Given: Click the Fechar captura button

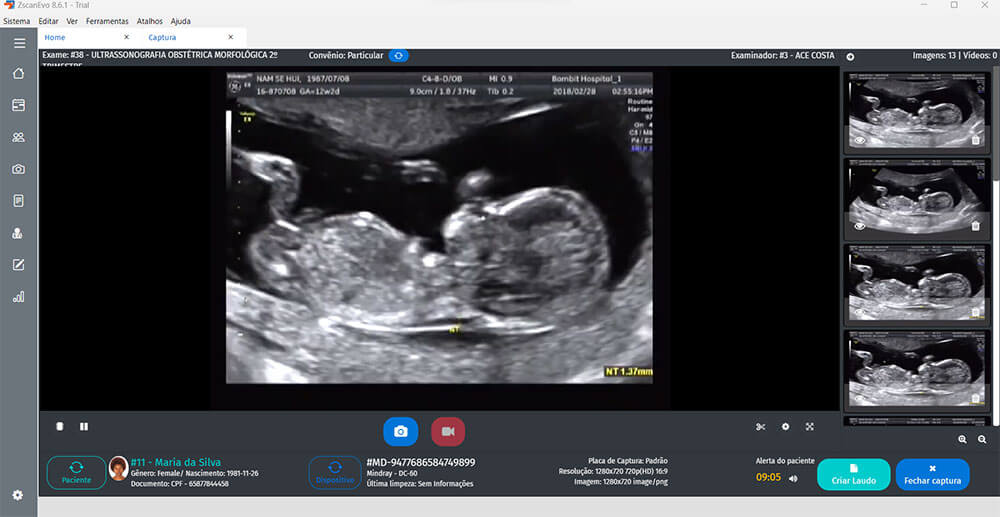Looking at the screenshot, I should (932, 474).
